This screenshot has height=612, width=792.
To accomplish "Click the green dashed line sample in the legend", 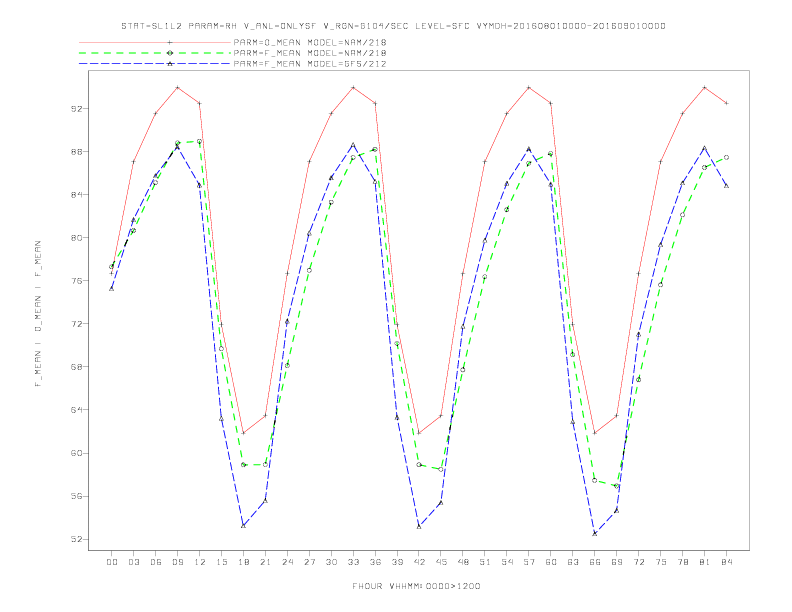I will pyautogui.click(x=155, y=53).
